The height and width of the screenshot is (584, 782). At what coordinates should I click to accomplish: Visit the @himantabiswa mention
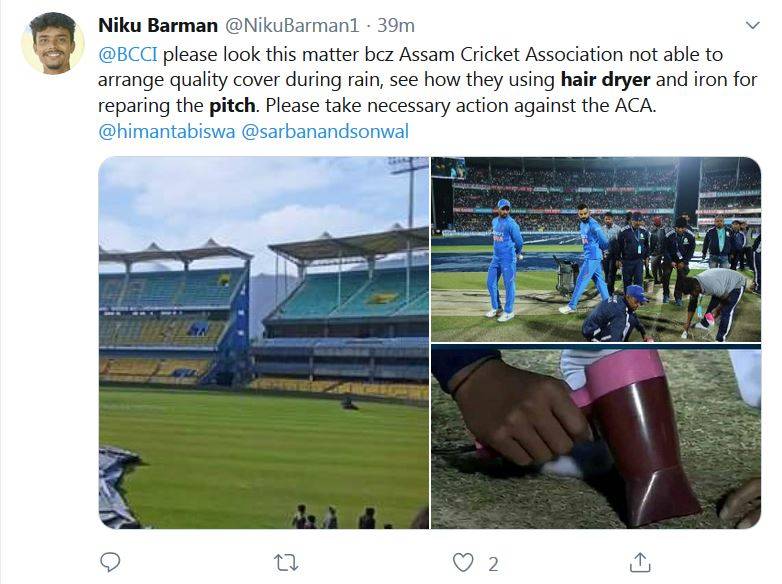(166, 132)
